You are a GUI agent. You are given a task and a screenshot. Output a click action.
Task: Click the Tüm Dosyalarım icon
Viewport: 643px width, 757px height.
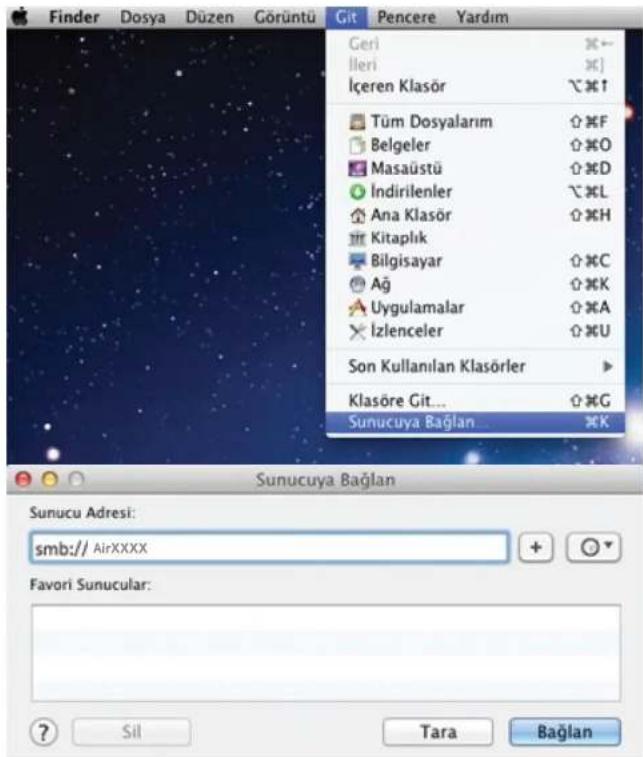[x=357, y=122]
